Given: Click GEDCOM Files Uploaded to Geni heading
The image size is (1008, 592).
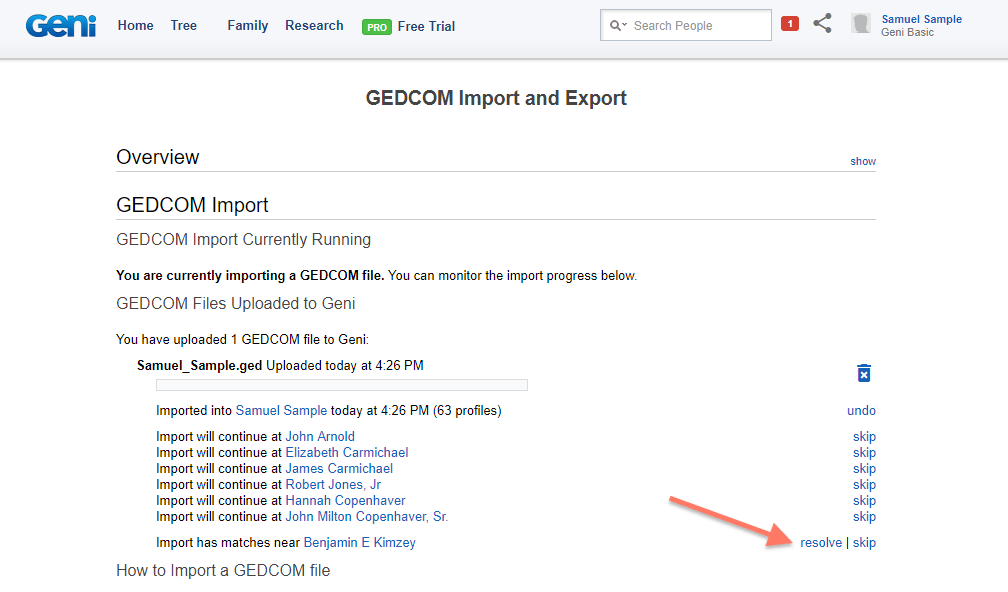Looking at the screenshot, I should [x=236, y=303].
